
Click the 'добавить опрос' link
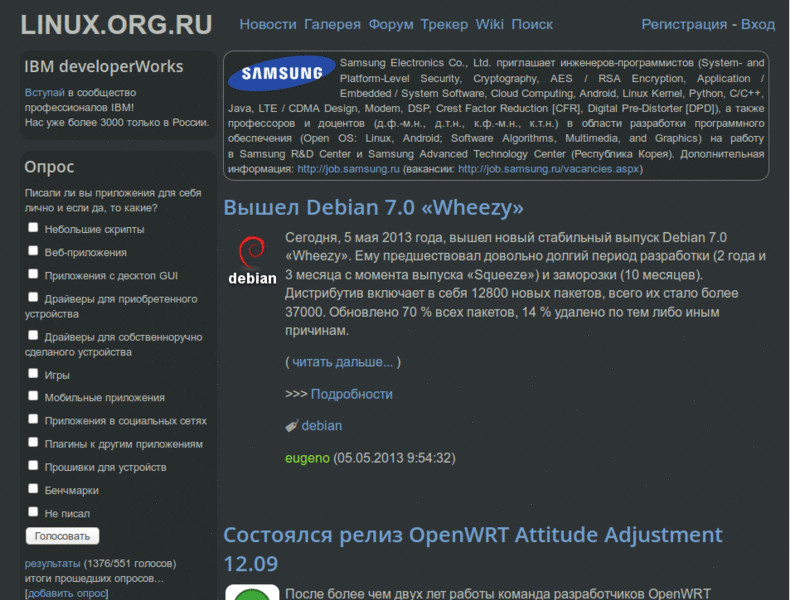(66, 594)
